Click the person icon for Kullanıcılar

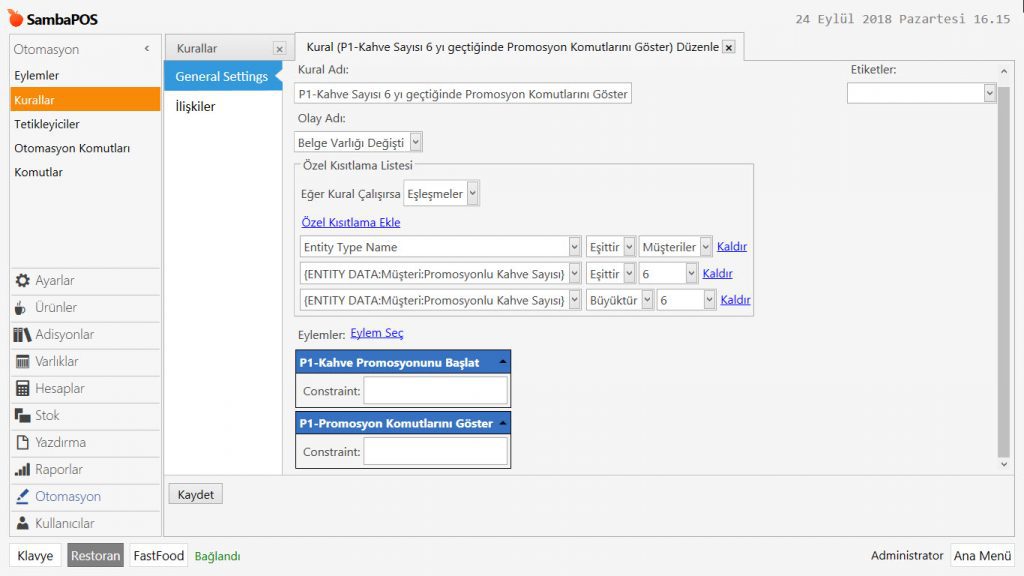[22, 524]
